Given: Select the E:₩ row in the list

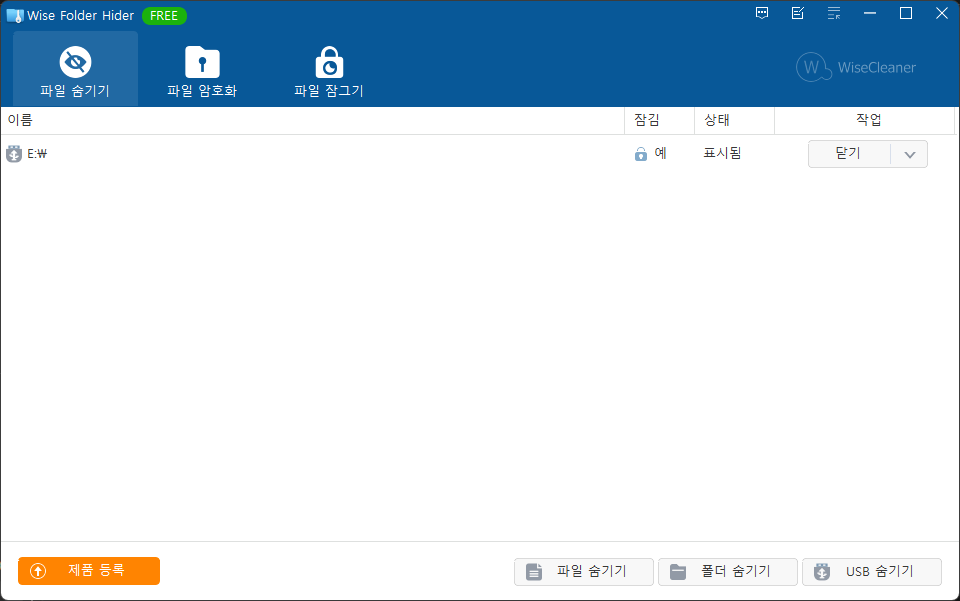Looking at the screenshot, I should [300, 154].
